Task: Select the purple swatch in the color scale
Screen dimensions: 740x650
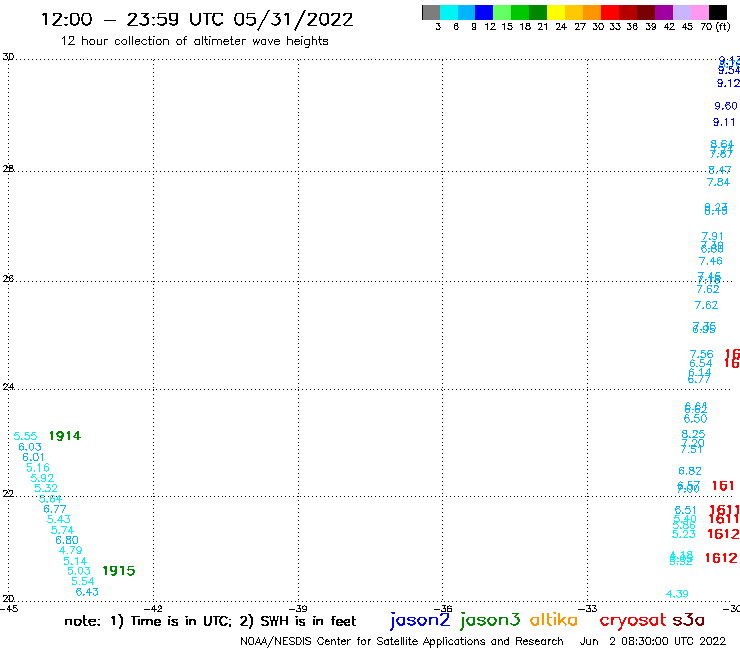Action: tap(664, 12)
